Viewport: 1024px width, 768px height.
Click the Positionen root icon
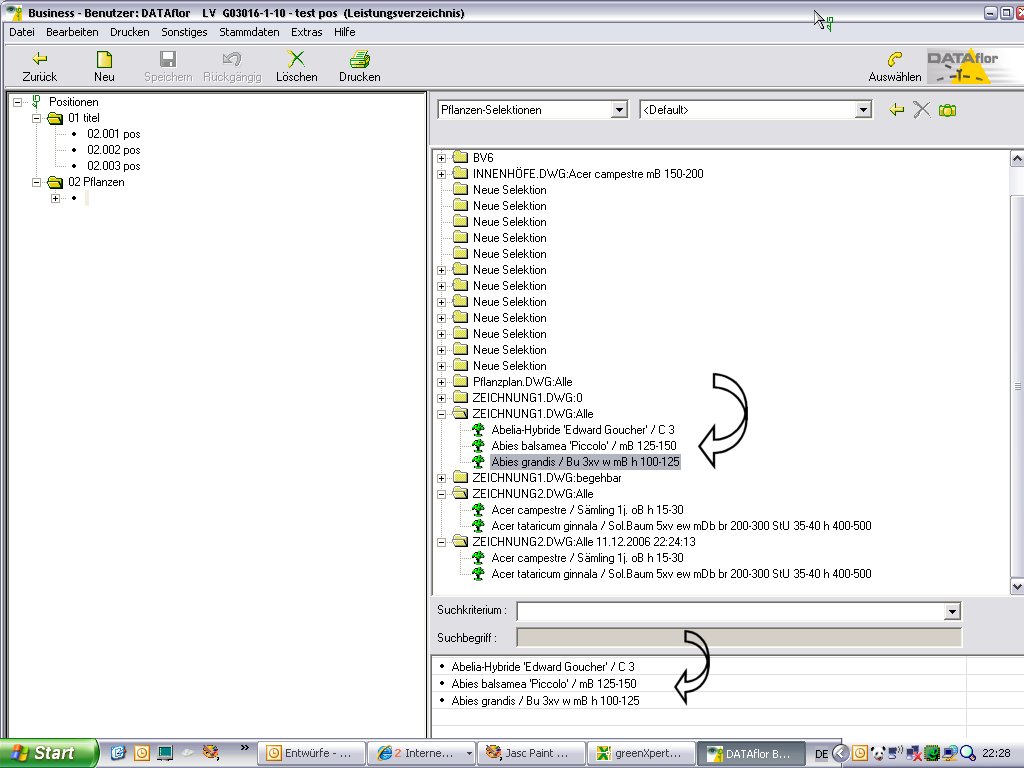36,102
